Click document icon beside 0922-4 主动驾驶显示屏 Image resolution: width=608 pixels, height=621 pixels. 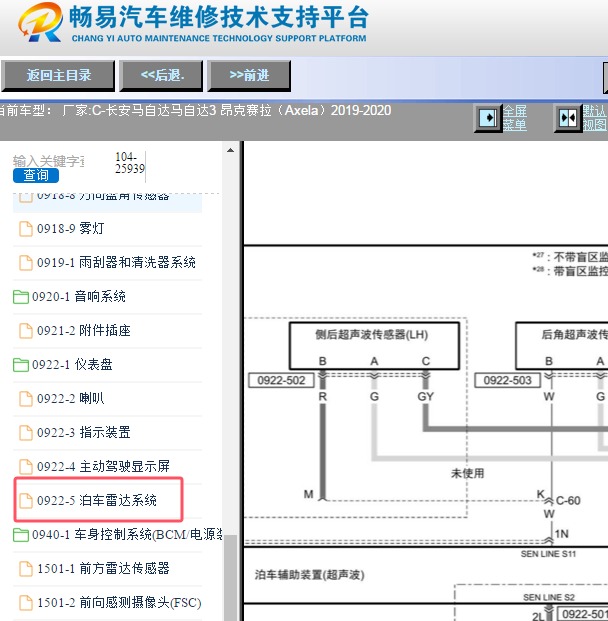coord(26,467)
